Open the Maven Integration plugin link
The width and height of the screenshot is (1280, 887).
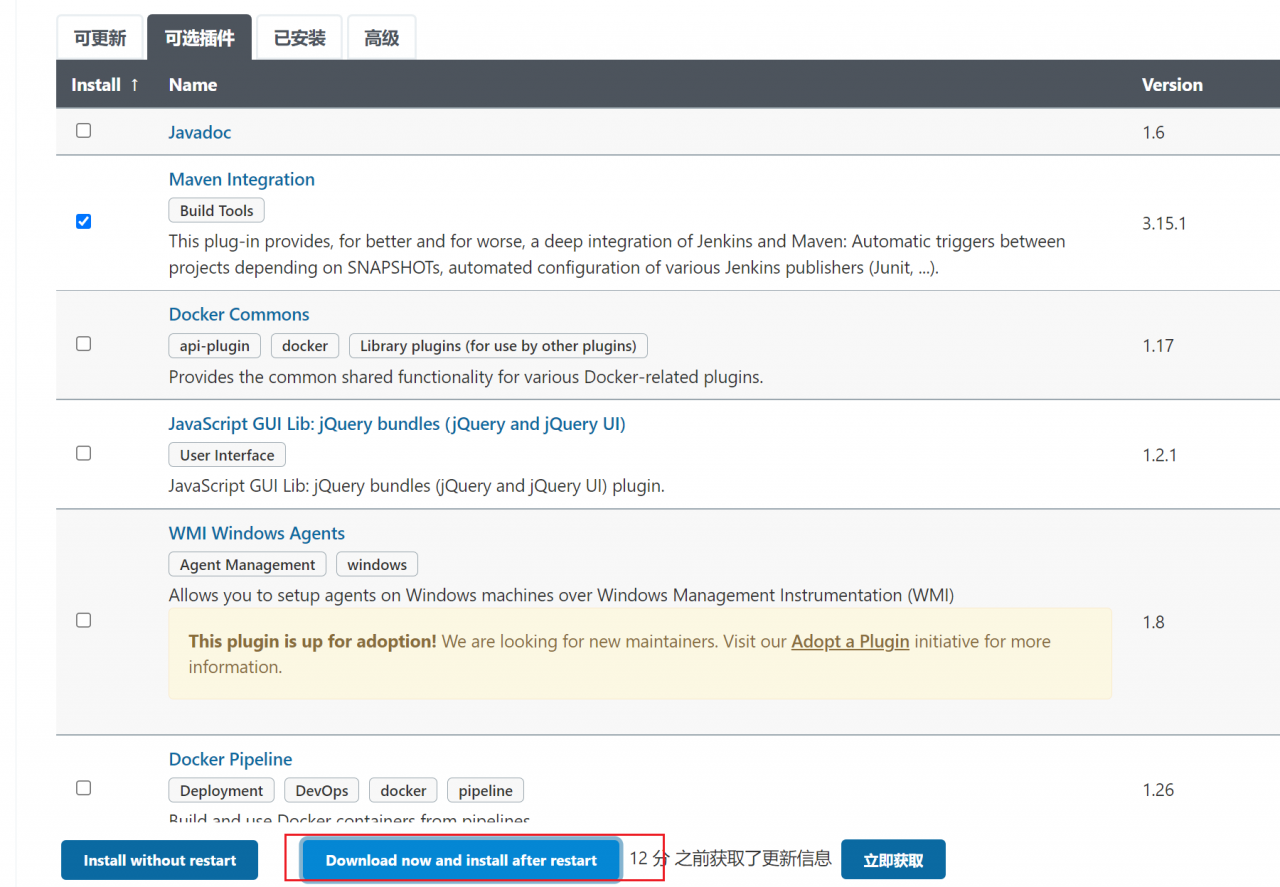click(242, 179)
